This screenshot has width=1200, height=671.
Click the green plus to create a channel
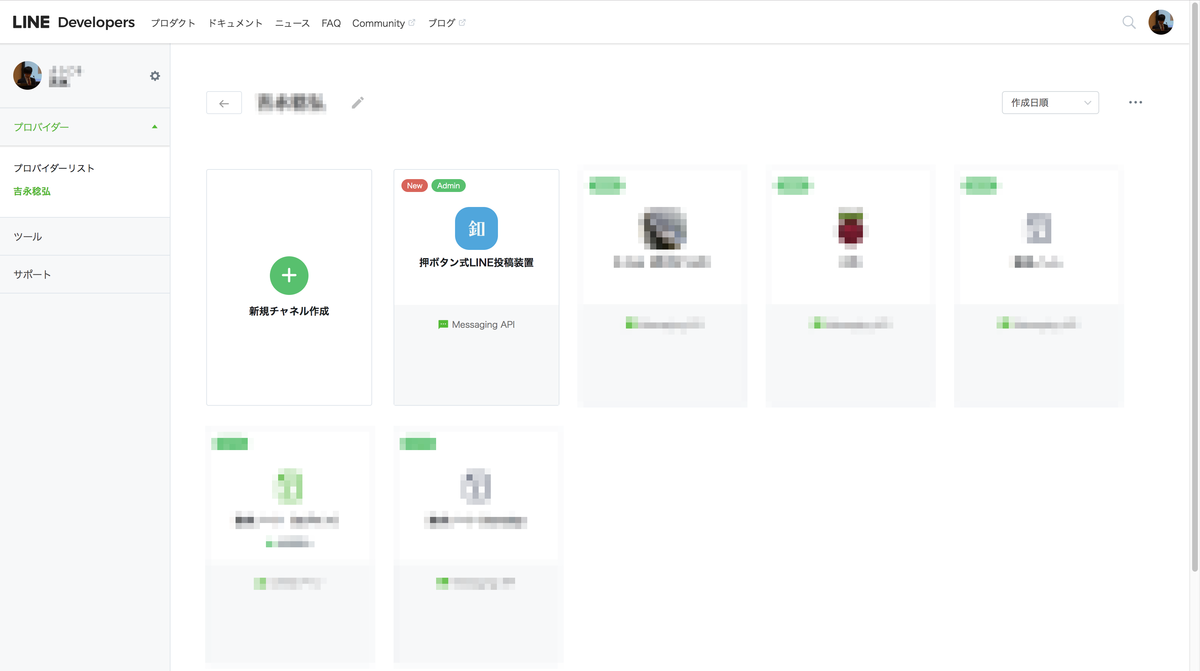(x=288, y=275)
